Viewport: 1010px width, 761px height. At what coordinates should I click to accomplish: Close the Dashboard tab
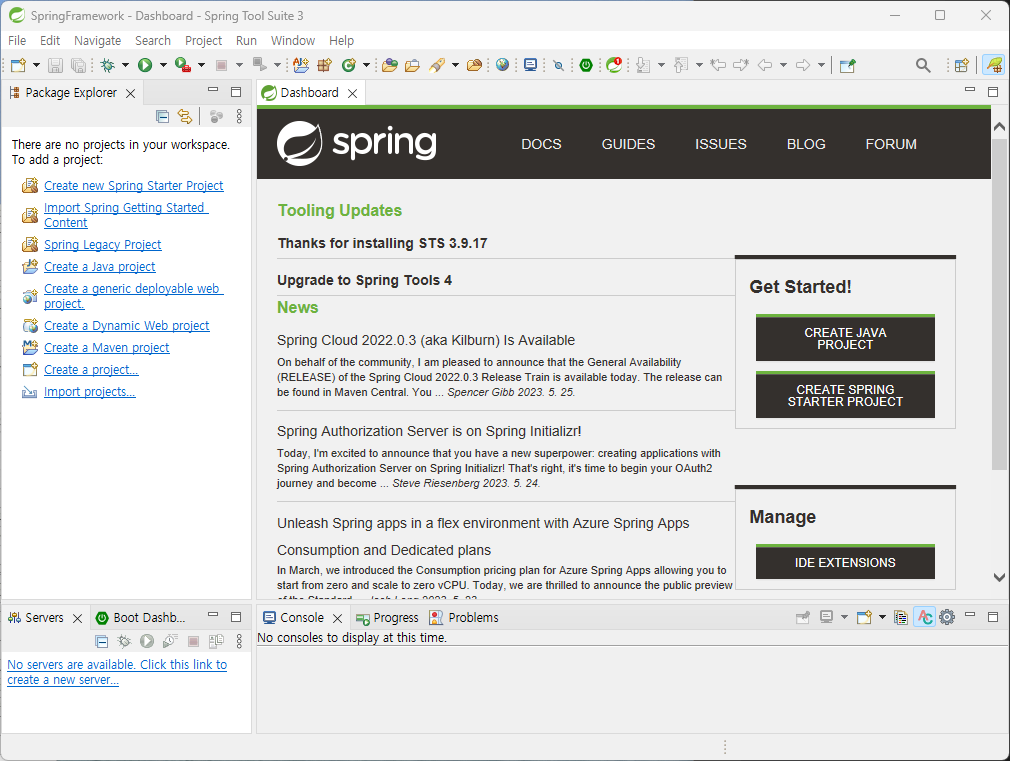coord(352,93)
